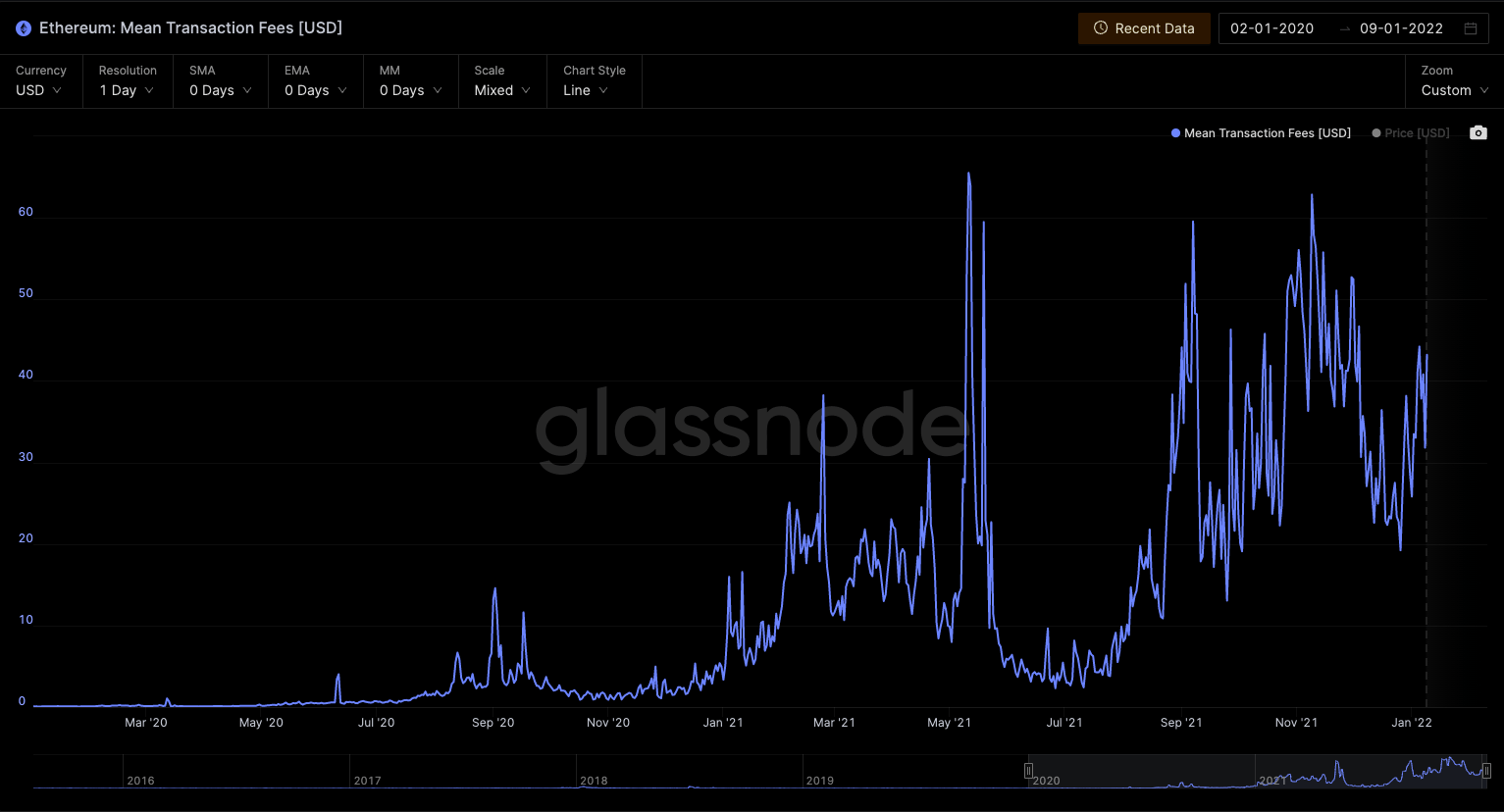Click the 2016 label in navigator timeline
The image size is (1504, 812).
(140, 781)
